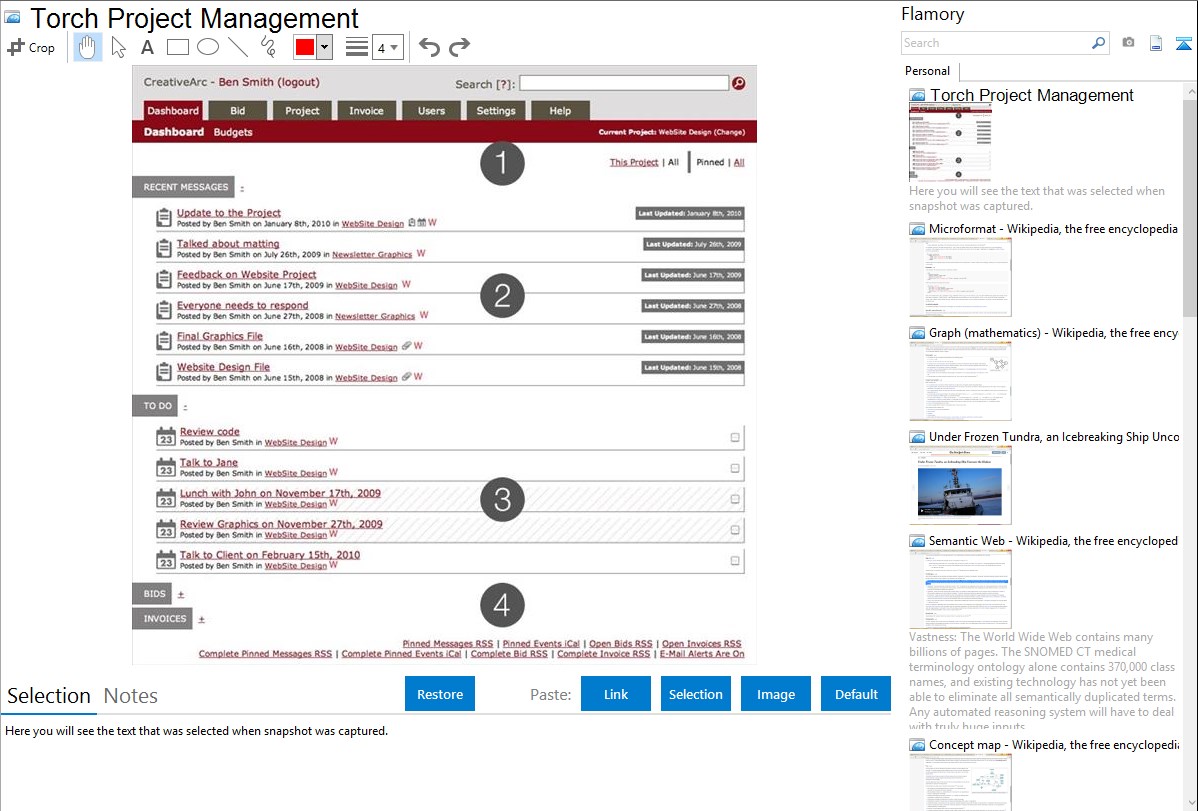
Task: Click snapshot icon next to Microformat title
Action: (x=917, y=229)
